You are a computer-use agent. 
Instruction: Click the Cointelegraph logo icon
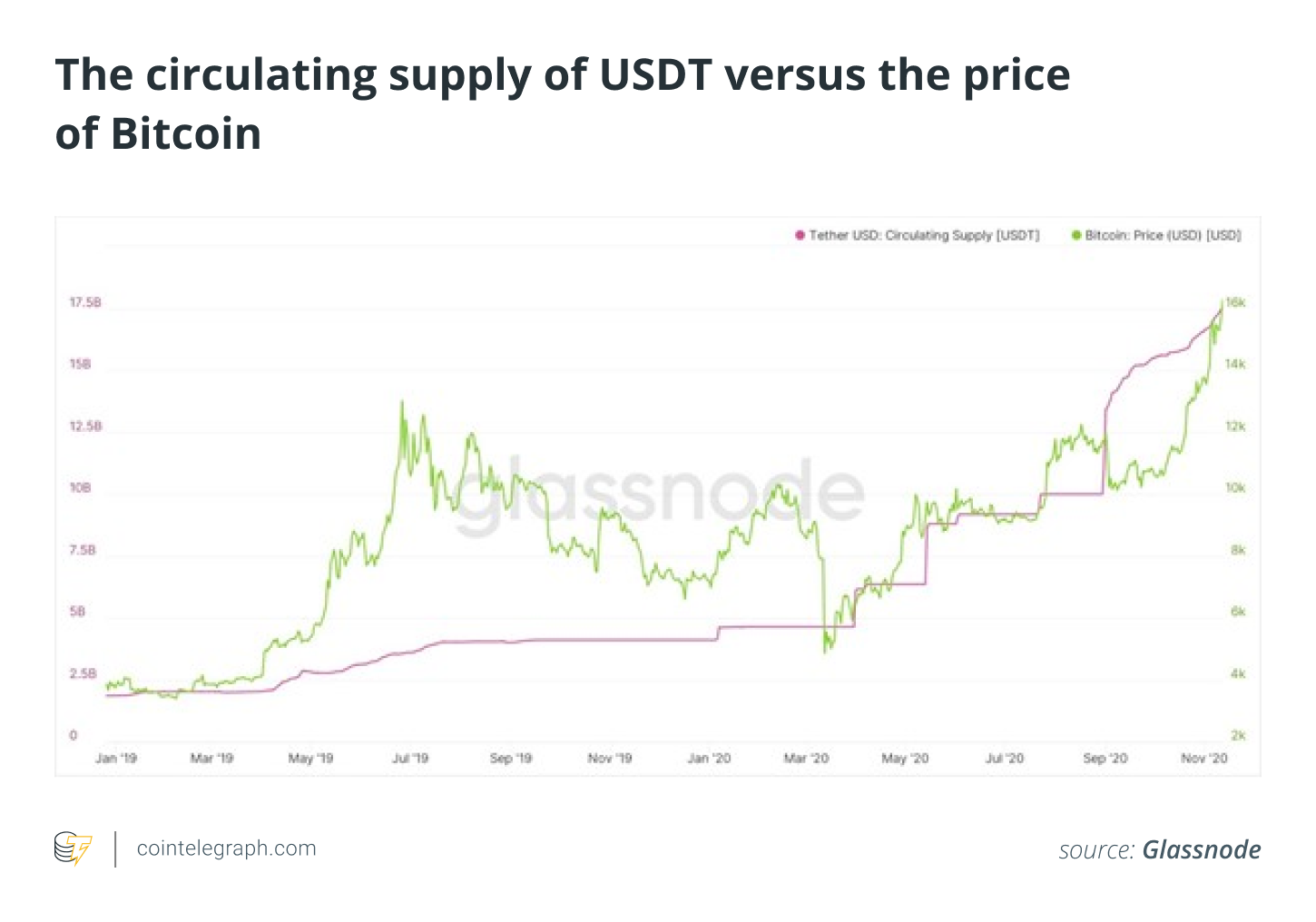(73, 848)
